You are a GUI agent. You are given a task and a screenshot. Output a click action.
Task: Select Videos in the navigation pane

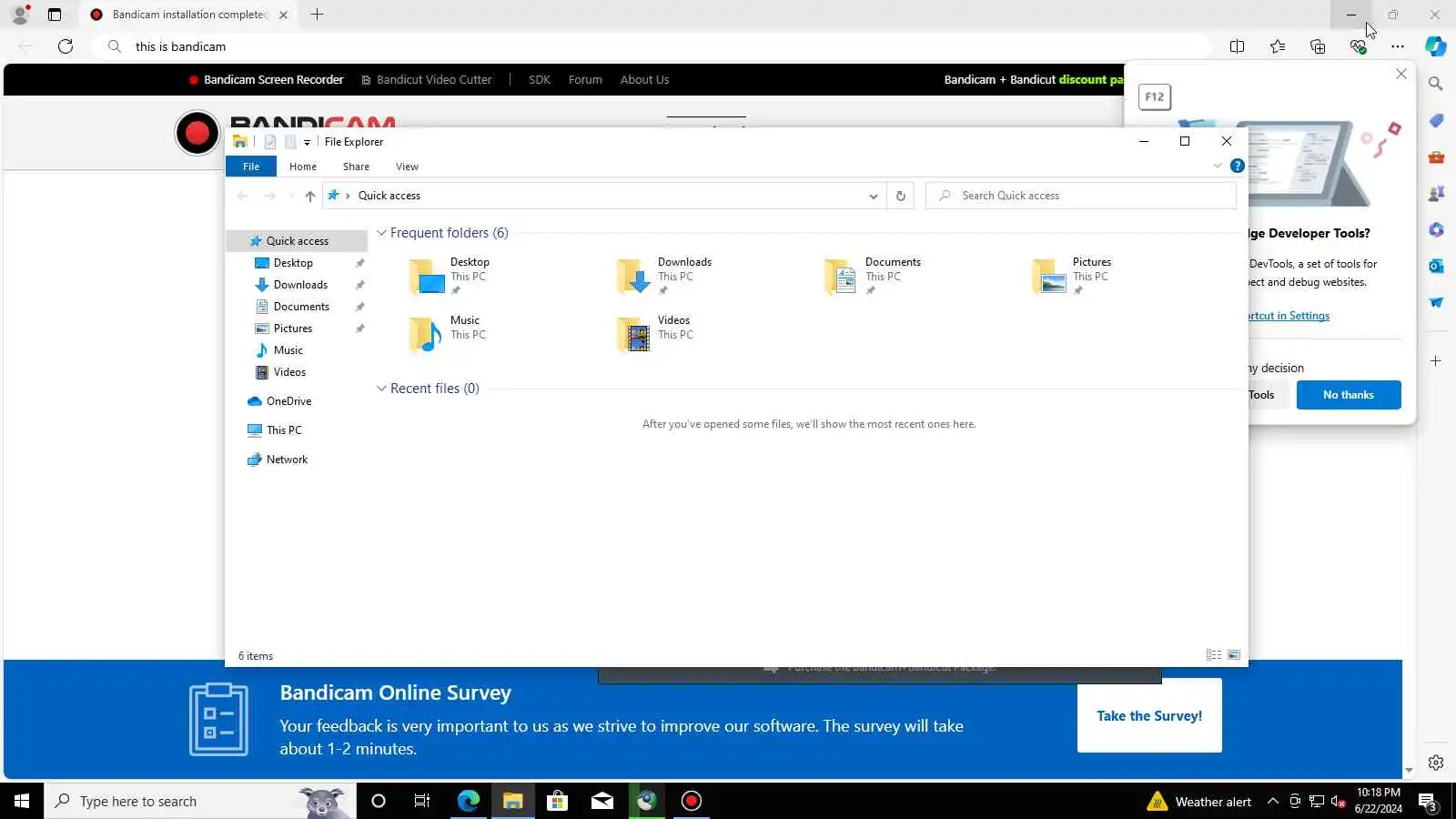[289, 372]
